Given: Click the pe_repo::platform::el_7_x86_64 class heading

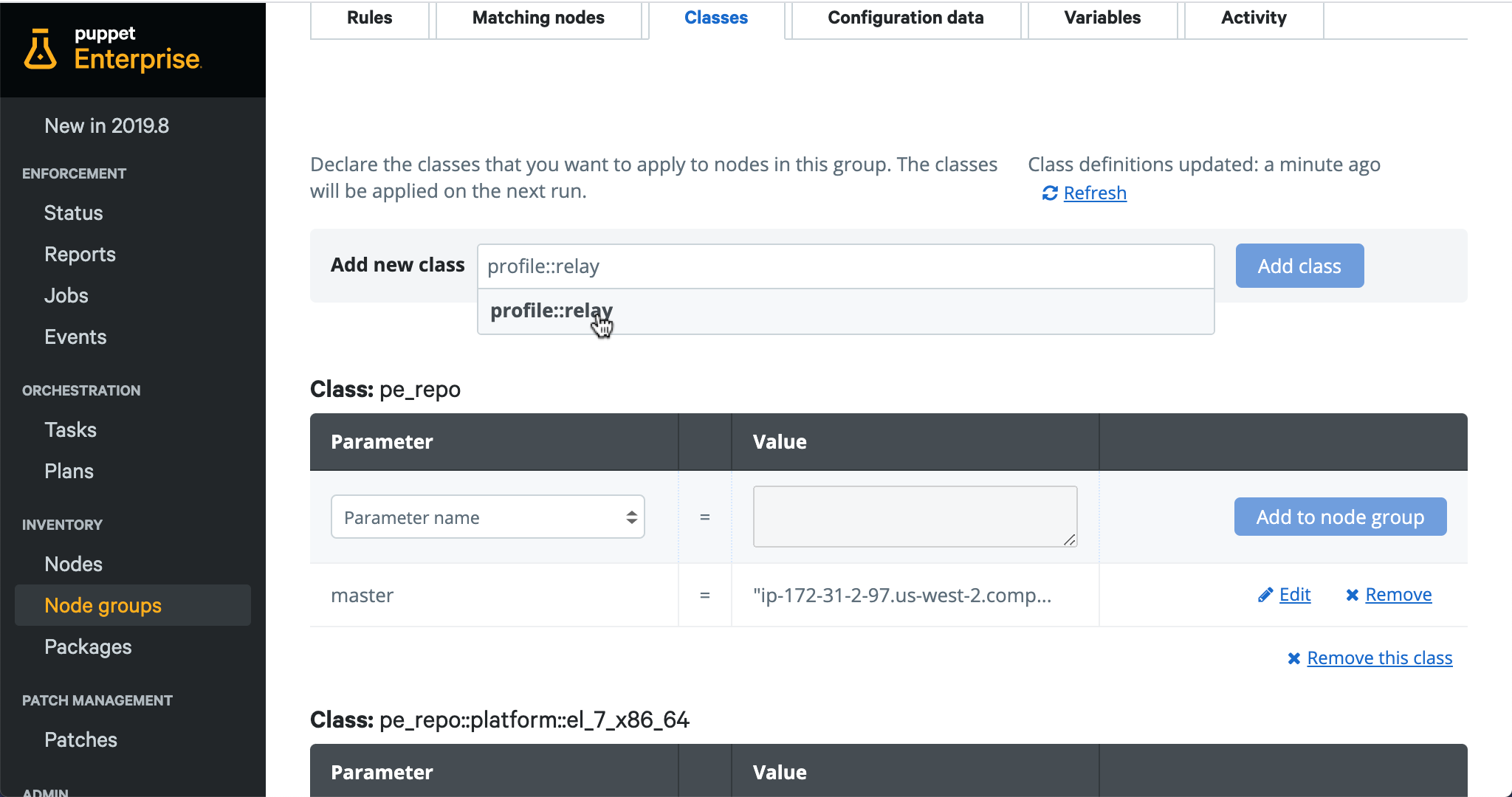Looking at the screenshot, I should 500,720.
